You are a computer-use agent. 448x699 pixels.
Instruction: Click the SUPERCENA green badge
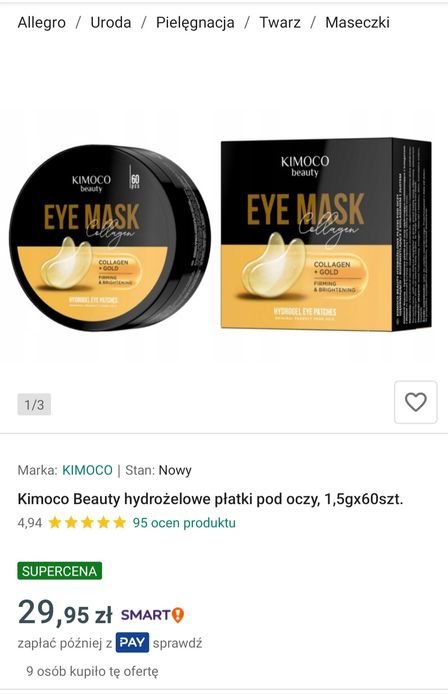coord(60,571)
